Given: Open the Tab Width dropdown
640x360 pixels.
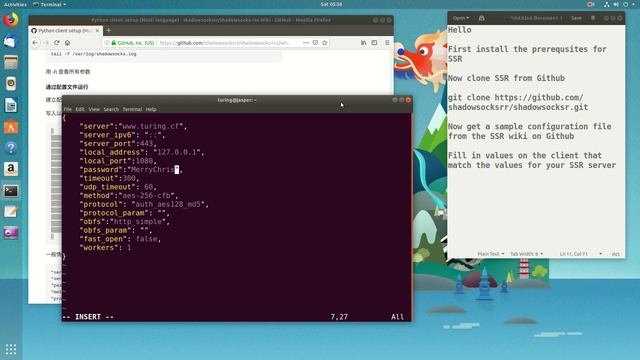Looking at the screenshot, I should [527, 254].
